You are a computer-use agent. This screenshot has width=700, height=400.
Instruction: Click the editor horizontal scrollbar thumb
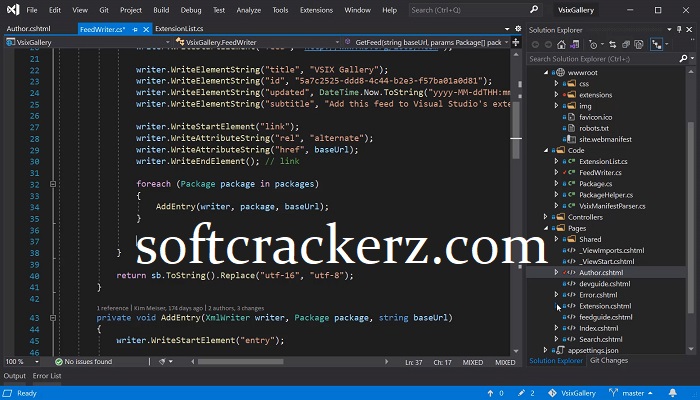point(240,362)
